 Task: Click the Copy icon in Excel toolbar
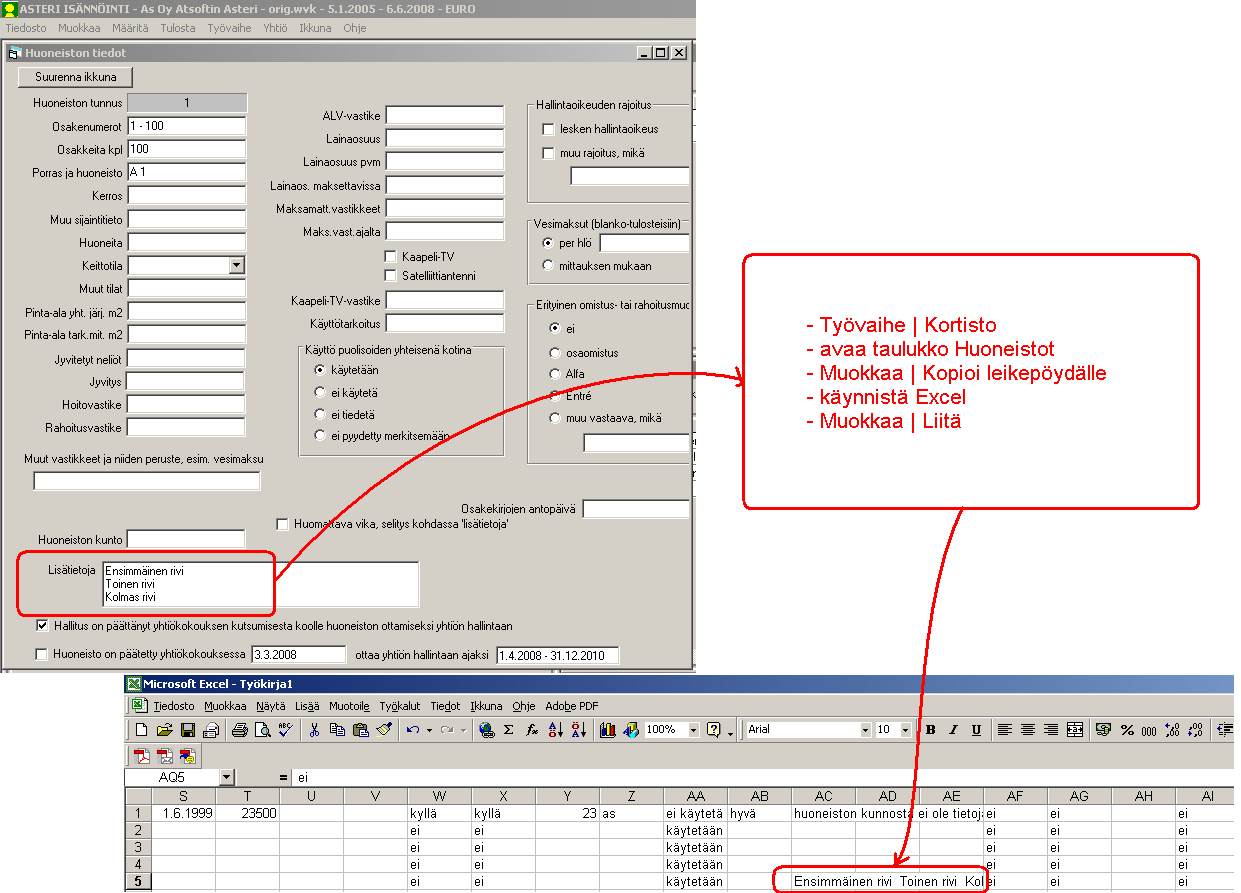click(337, 730)
